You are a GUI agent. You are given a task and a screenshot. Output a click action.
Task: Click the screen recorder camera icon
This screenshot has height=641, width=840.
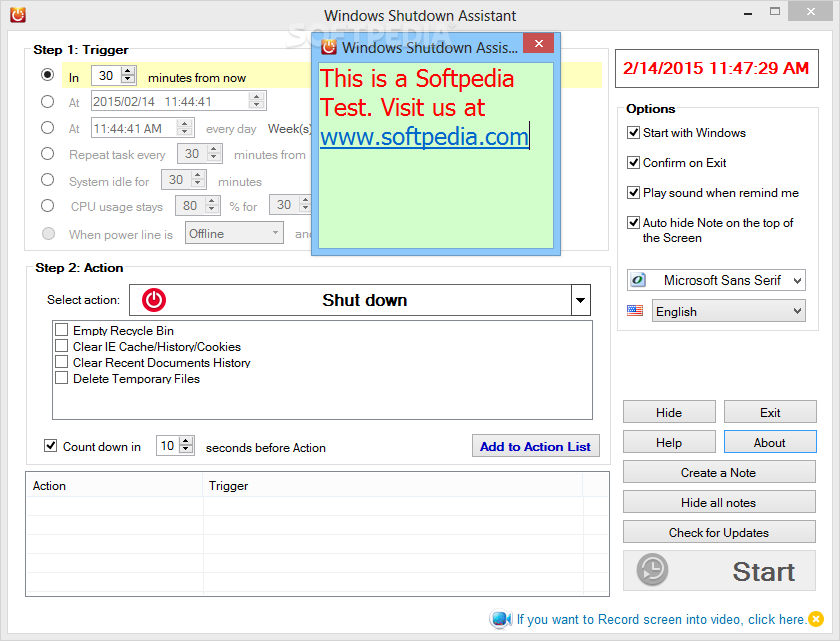(x=500, y=619)
